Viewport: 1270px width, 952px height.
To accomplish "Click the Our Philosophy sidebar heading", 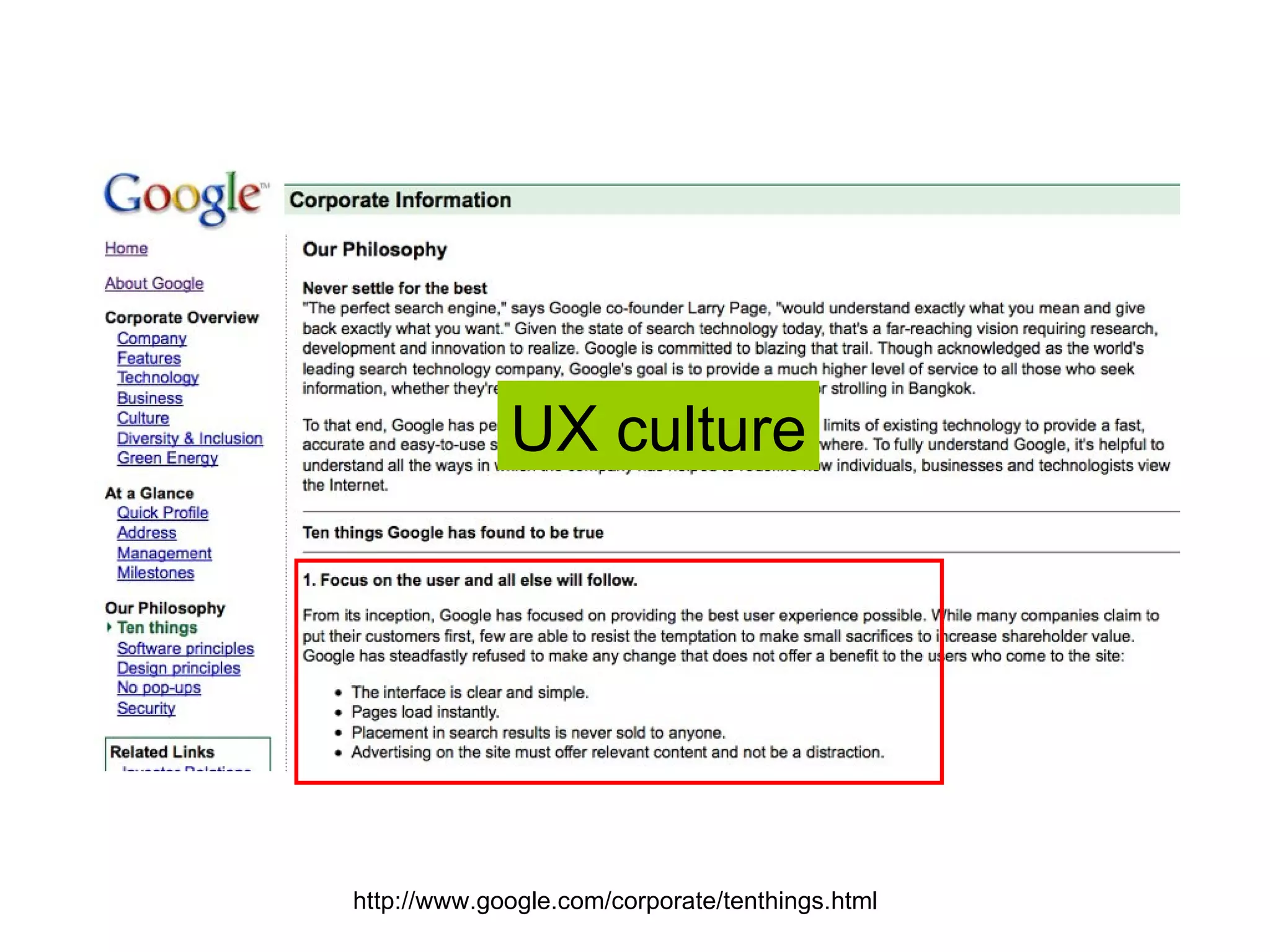I will pos(165,608).
